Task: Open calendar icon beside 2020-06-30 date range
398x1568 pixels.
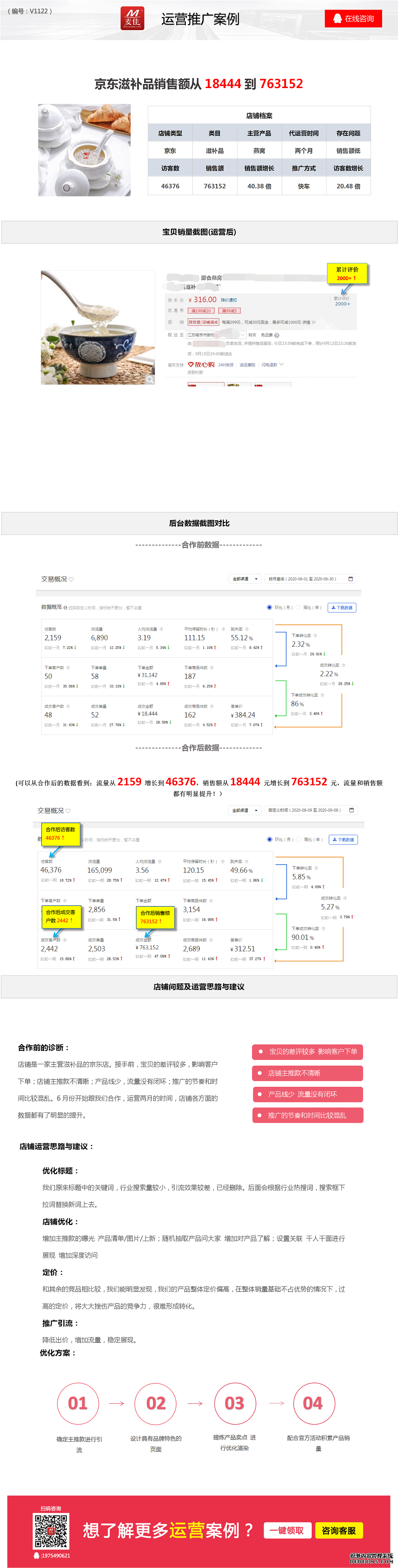Action: point(351,579)
